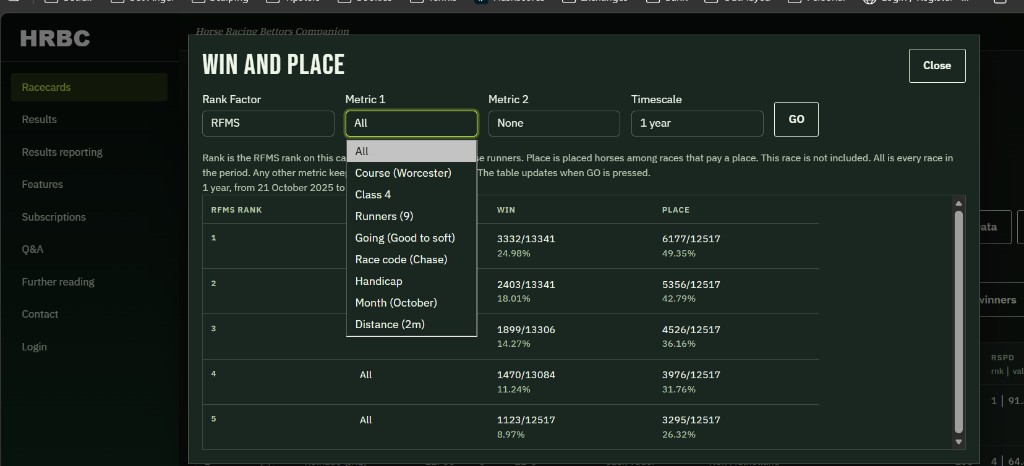Collapse the Metric 1 combo box
Image resolution: width=1024 pixels, height=466 pixels.
(411, 123)
